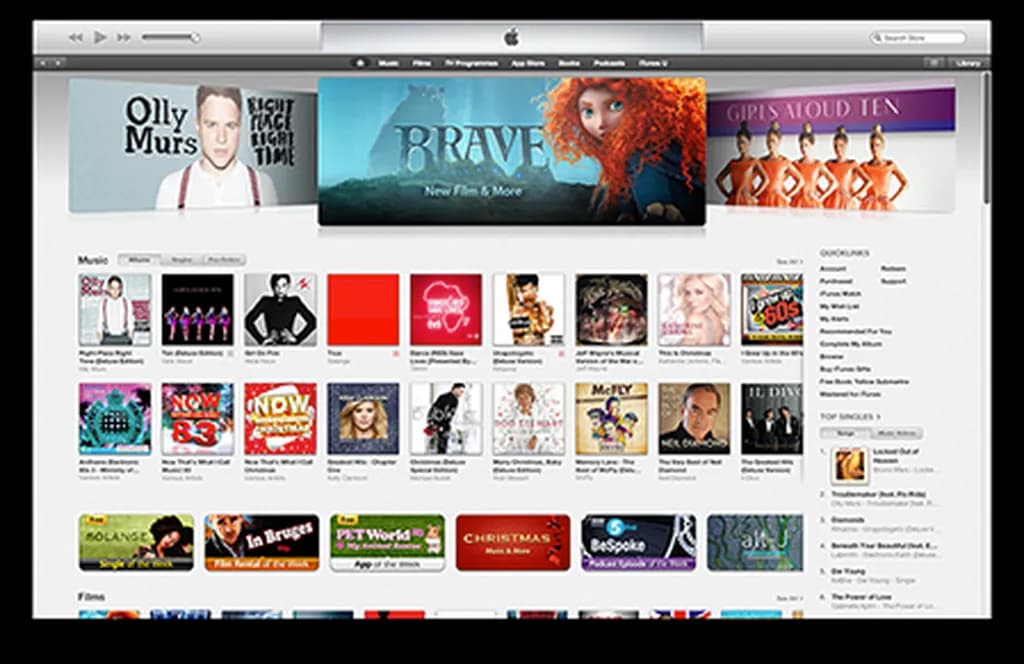Click the volume slider in the toolbar
This screenshot has width=1024, height=664.
tap(169, 37)
